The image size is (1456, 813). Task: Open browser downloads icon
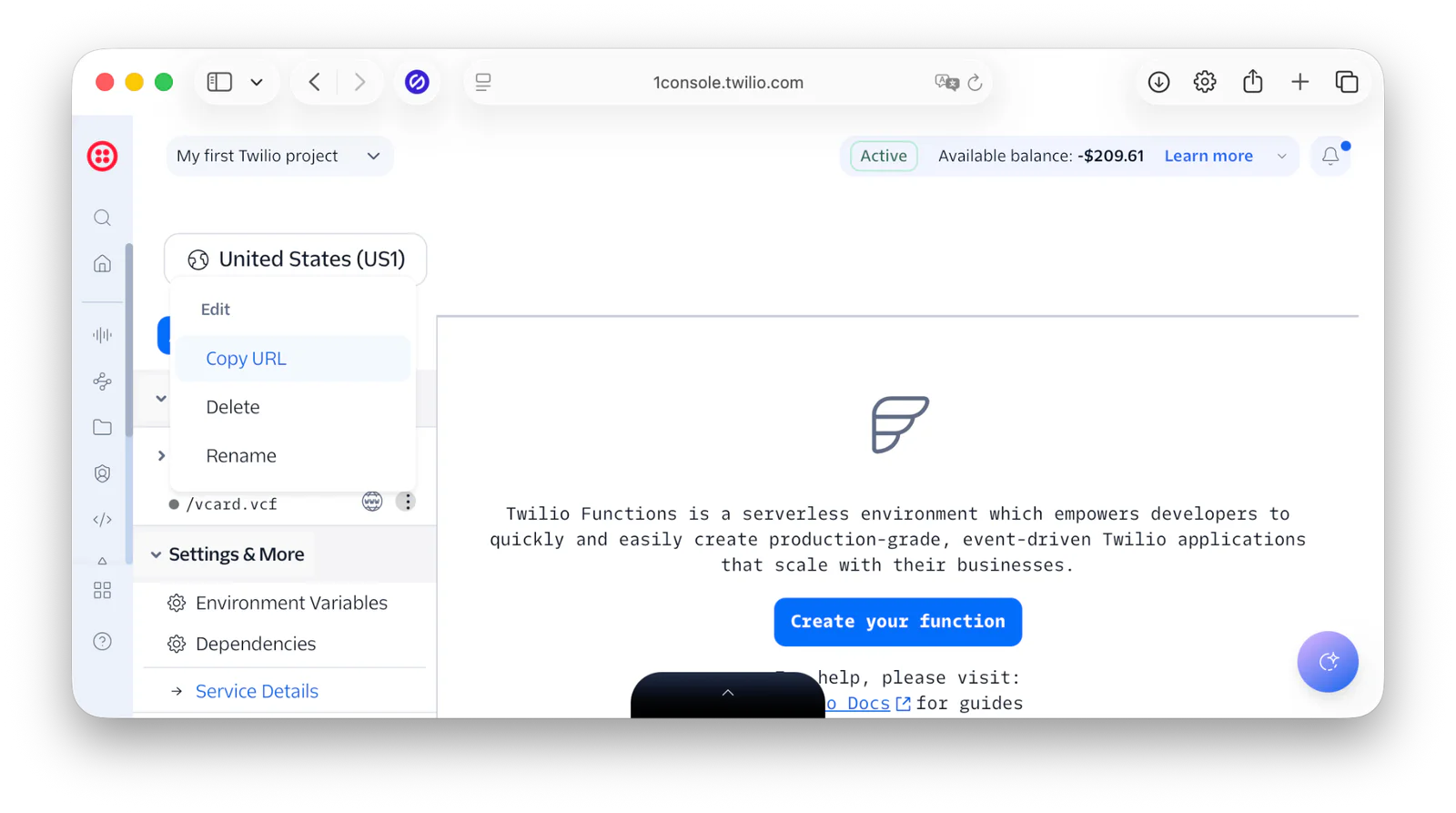(1158, 82)
